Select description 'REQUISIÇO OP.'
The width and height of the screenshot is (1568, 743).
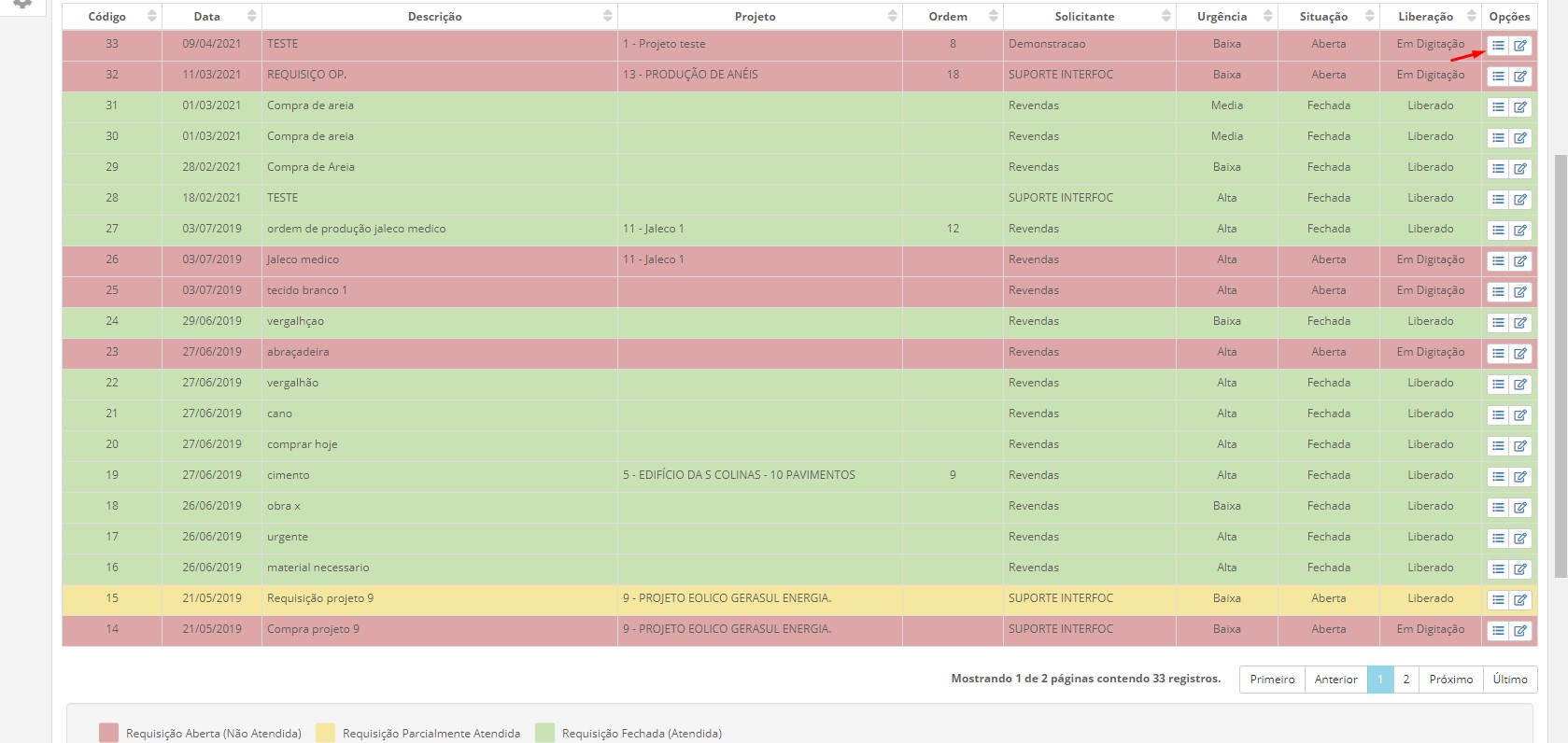(x=306, y=75)
